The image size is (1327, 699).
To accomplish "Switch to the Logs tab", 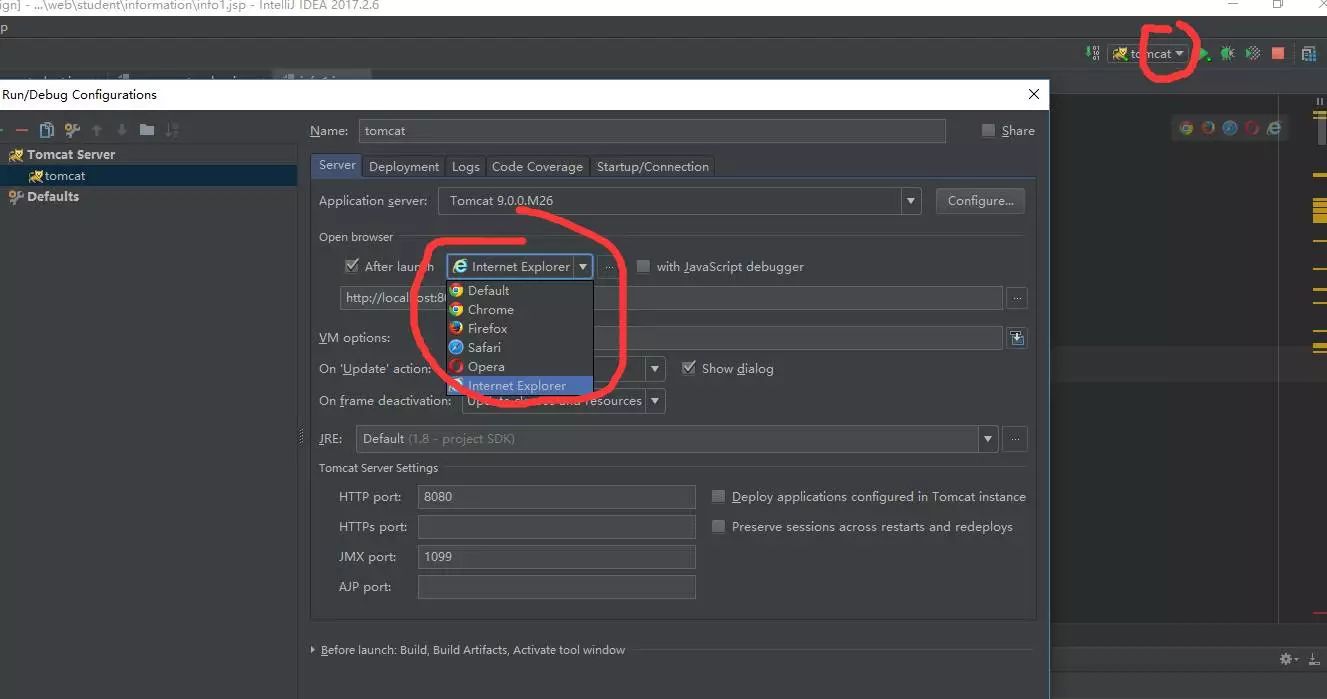I will click(x=465, y=166).
